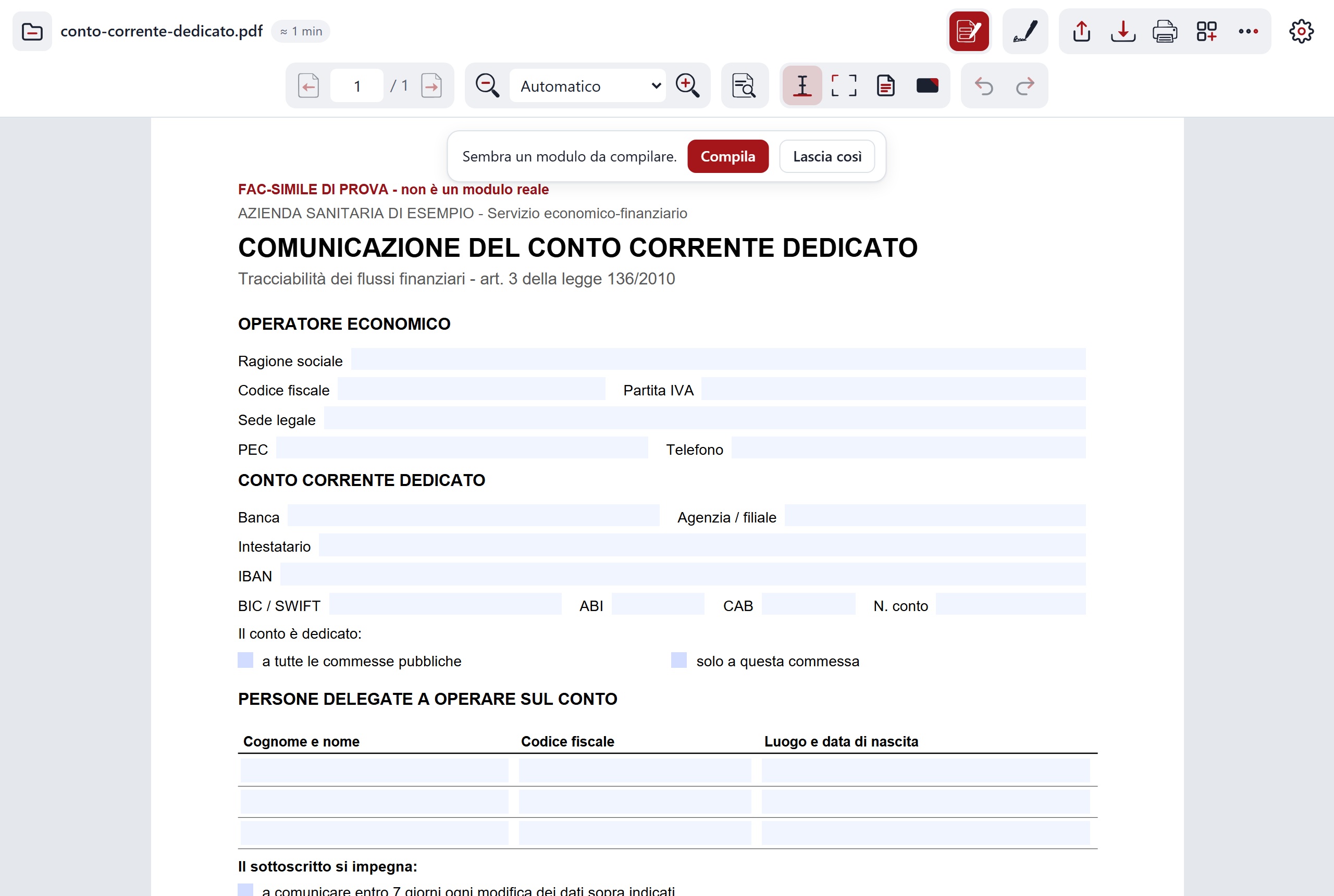The image size is (1334, 896).
Task: Click the IBAN field
Action: coord(683,574)
